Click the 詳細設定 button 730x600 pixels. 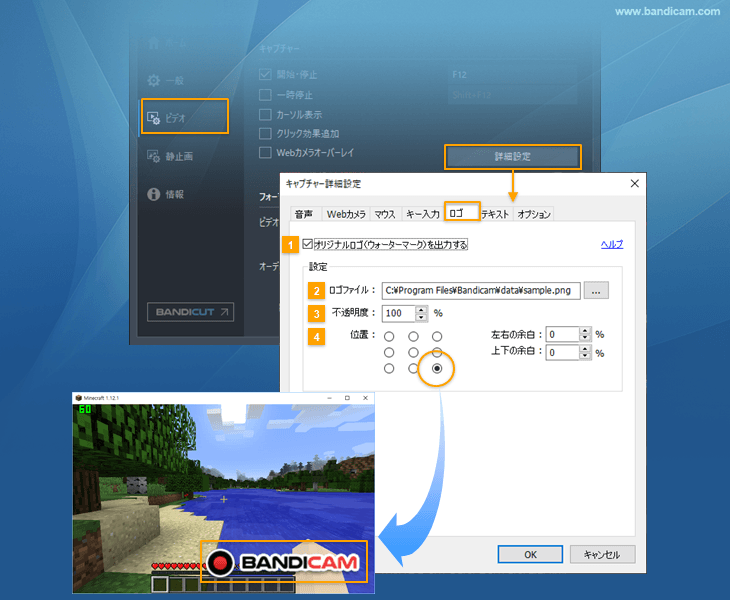pos(513,156)
